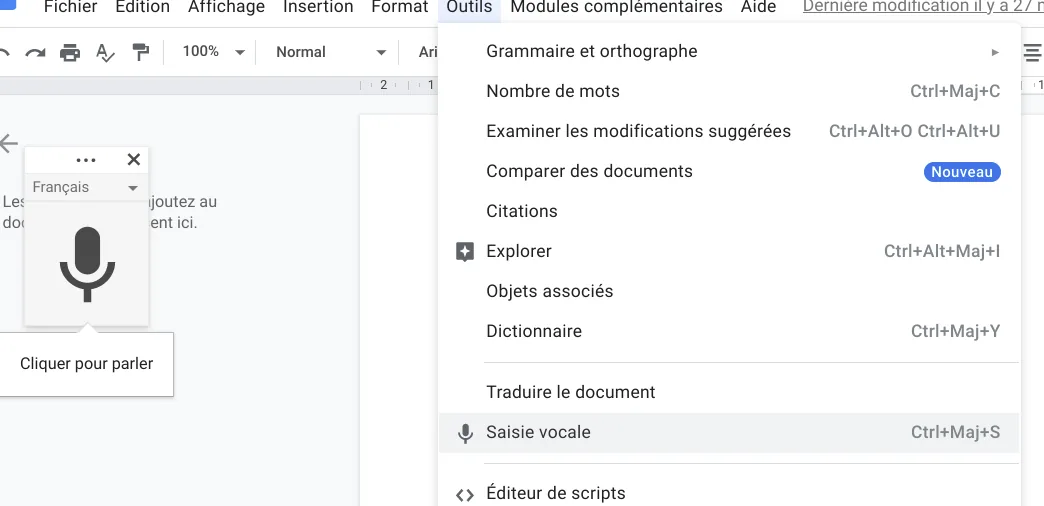Open Dictionnaire from the menu
This screenshot has width=1044, height=506.
(730, 331)
